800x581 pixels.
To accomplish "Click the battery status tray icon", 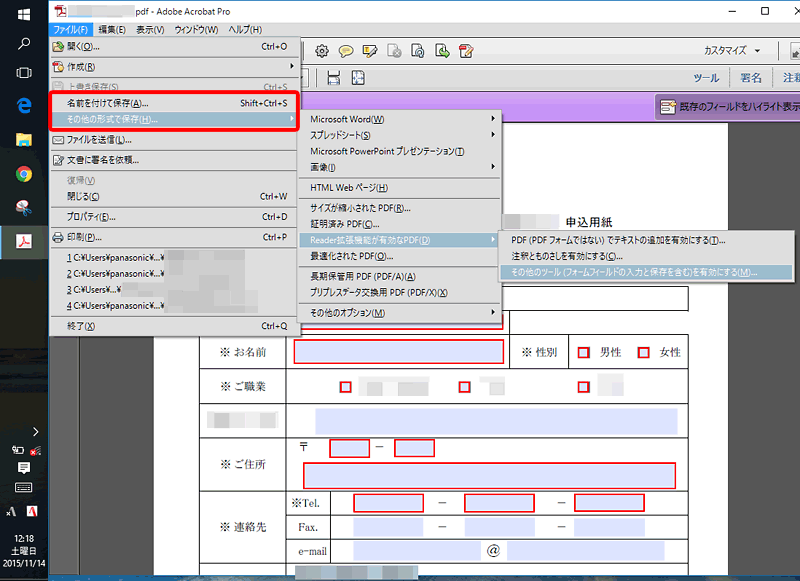I will click(18, 450).
